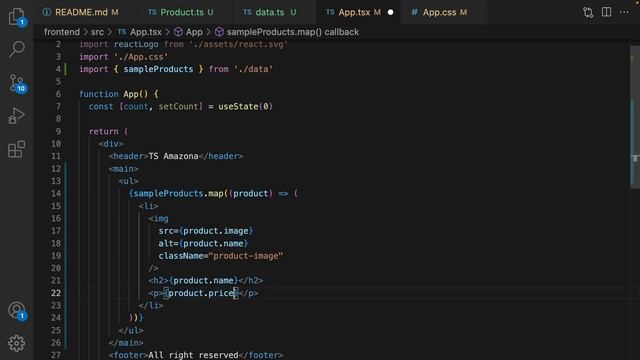The image size is (640, 360).
Task: Click the './data' import path
Action: (253, 69)
